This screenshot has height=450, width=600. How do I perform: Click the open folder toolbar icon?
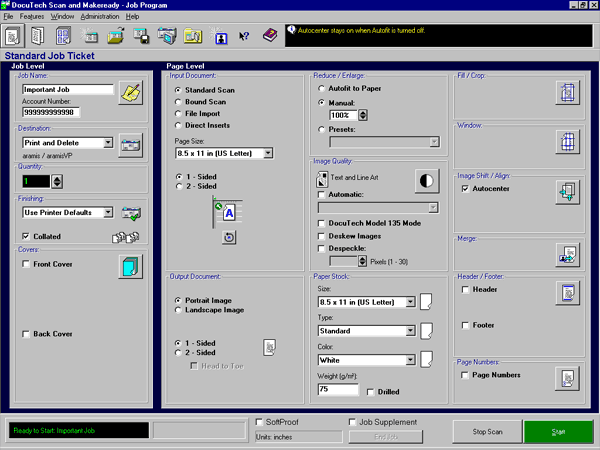pos(116,36)
